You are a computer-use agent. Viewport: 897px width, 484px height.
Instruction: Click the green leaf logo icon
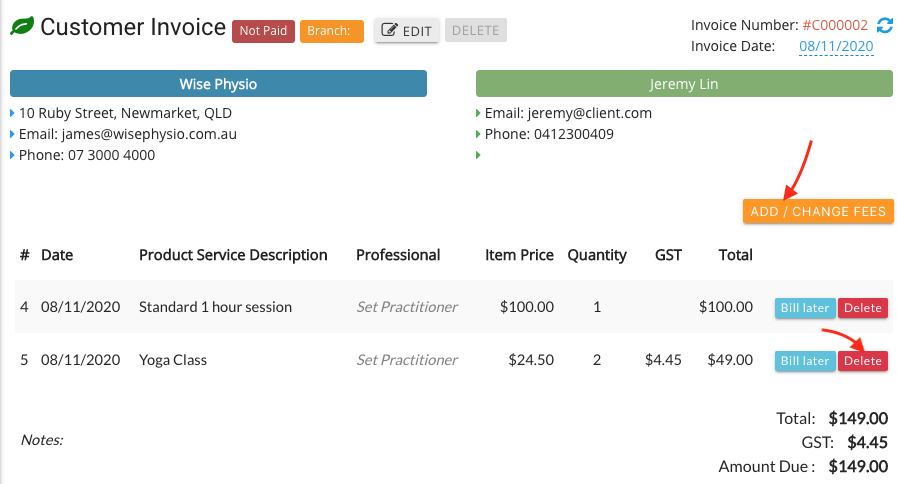pyautogui.click(x=22, y=26)
